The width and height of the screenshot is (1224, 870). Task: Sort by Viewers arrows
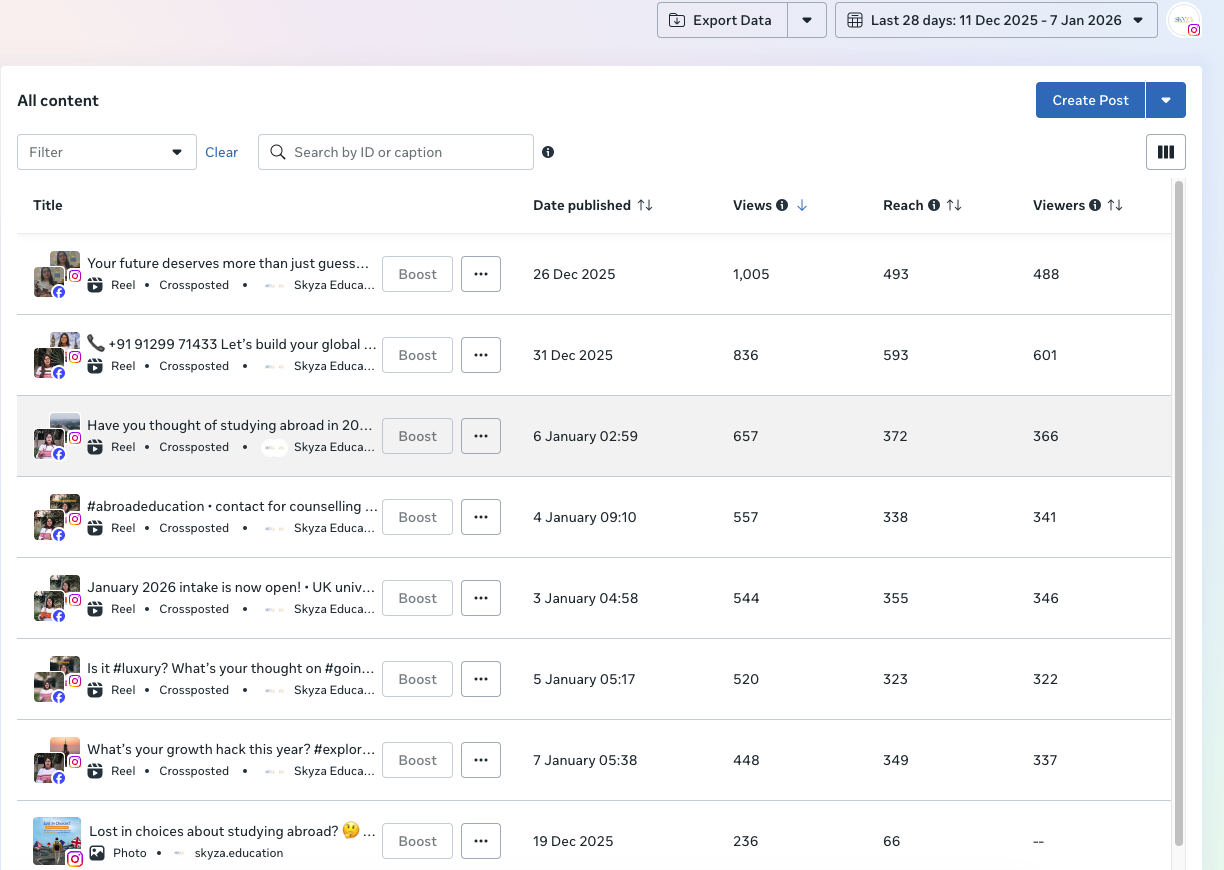tap(1115, 205)
